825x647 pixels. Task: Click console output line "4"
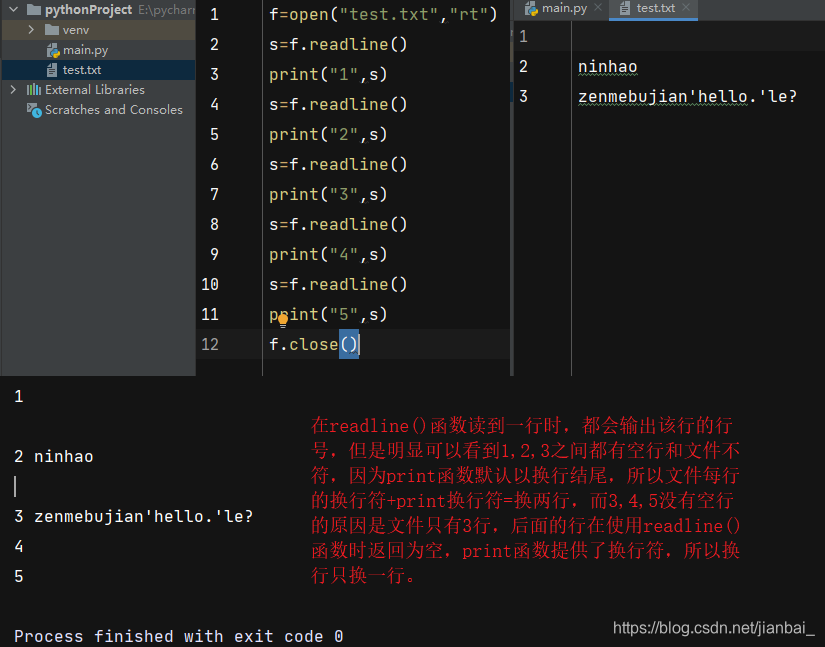(19, 547)
